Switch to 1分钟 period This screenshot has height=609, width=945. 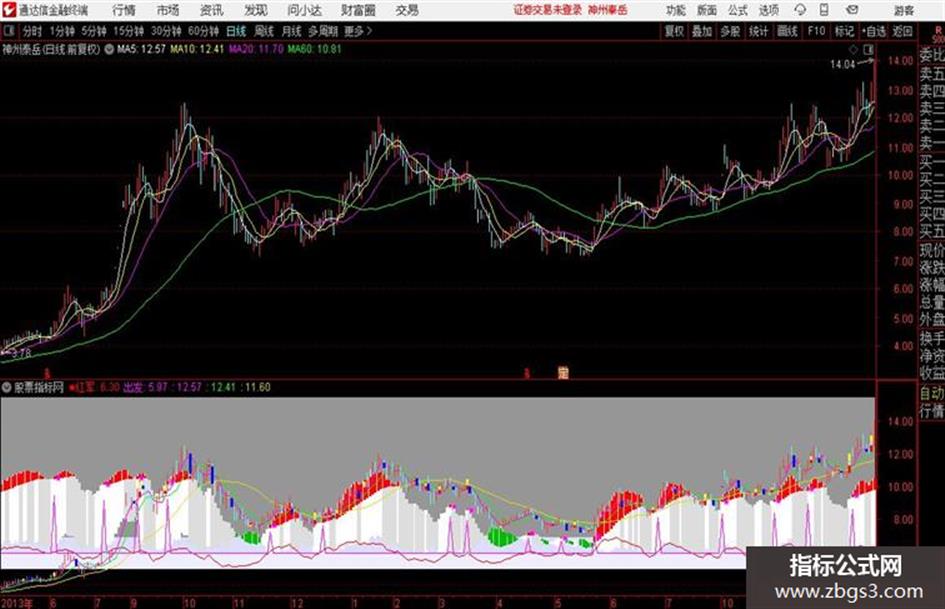62,31
